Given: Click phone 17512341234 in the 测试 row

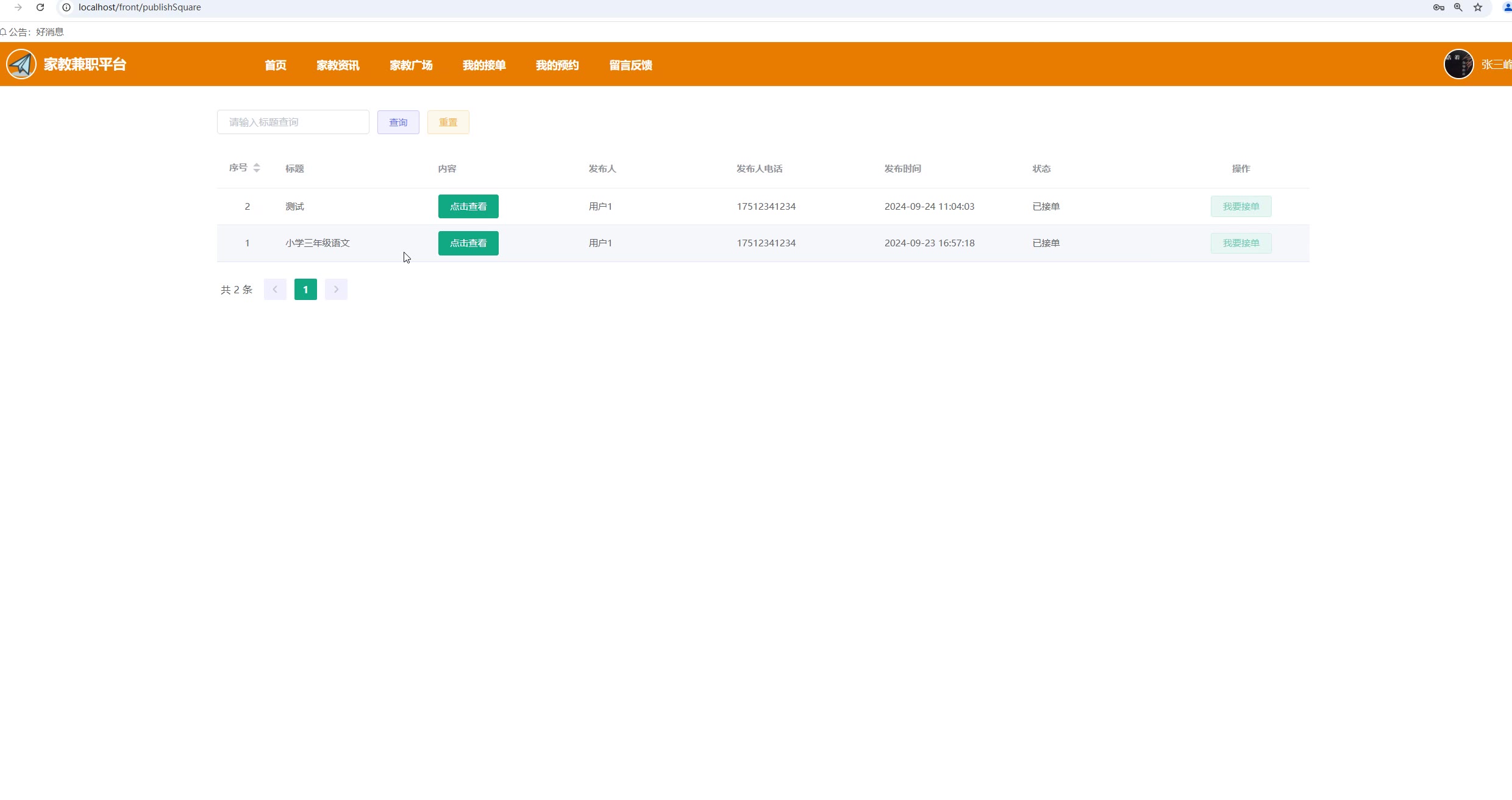Looking at the screenshot, I should pos(766,206).
